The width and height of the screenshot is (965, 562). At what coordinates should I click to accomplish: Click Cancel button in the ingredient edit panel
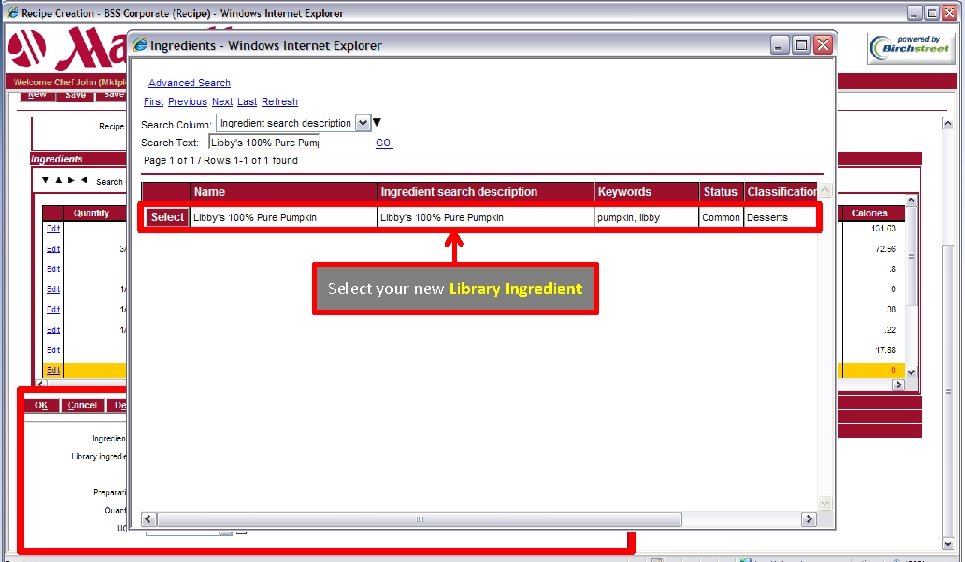(x=82, y=405)
